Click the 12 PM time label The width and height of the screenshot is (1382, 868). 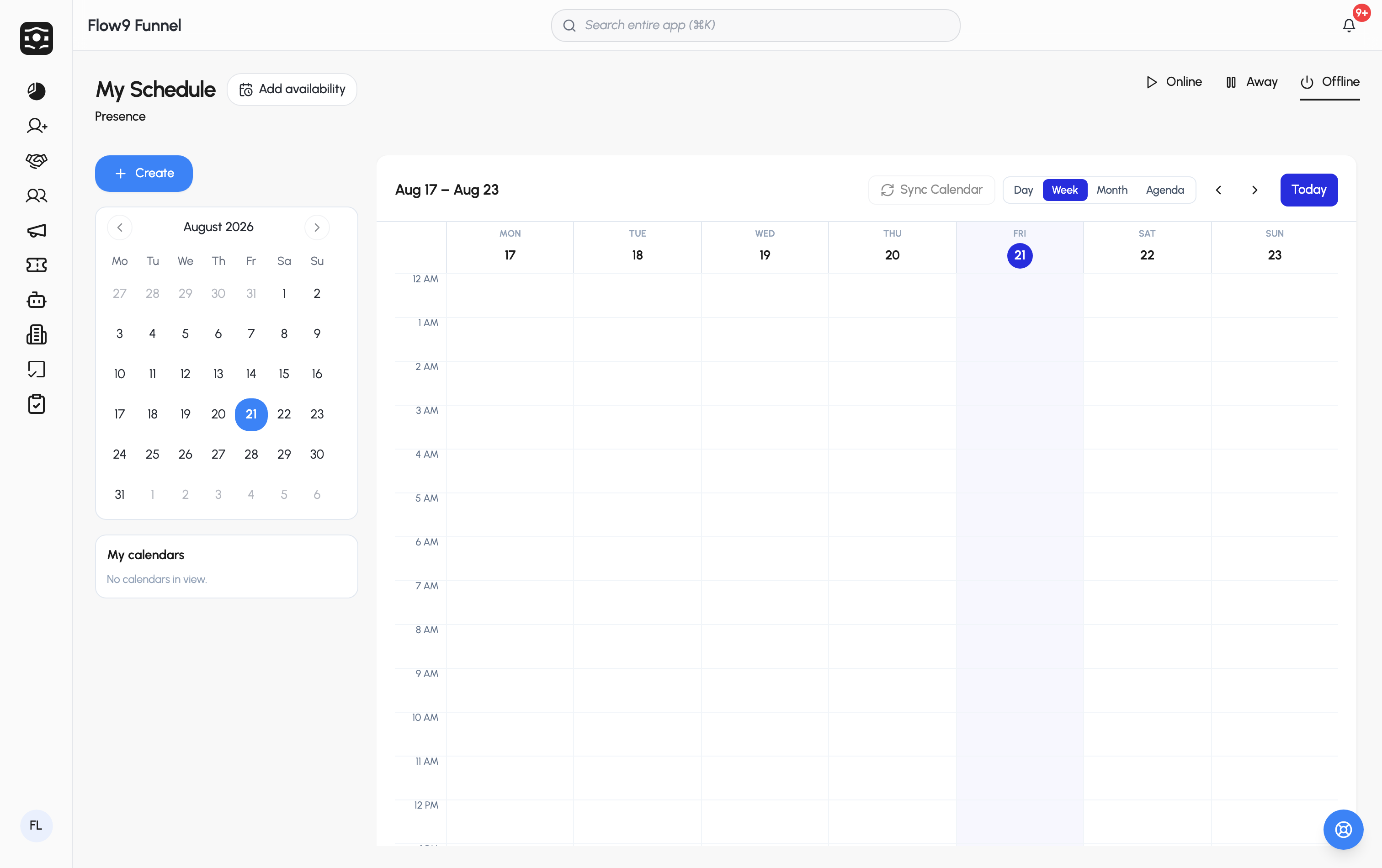point(426,805)
